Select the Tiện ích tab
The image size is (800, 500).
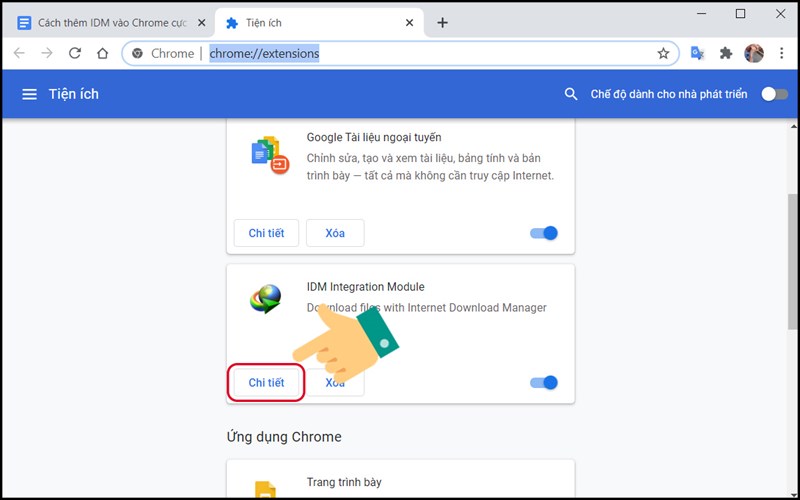319,23
